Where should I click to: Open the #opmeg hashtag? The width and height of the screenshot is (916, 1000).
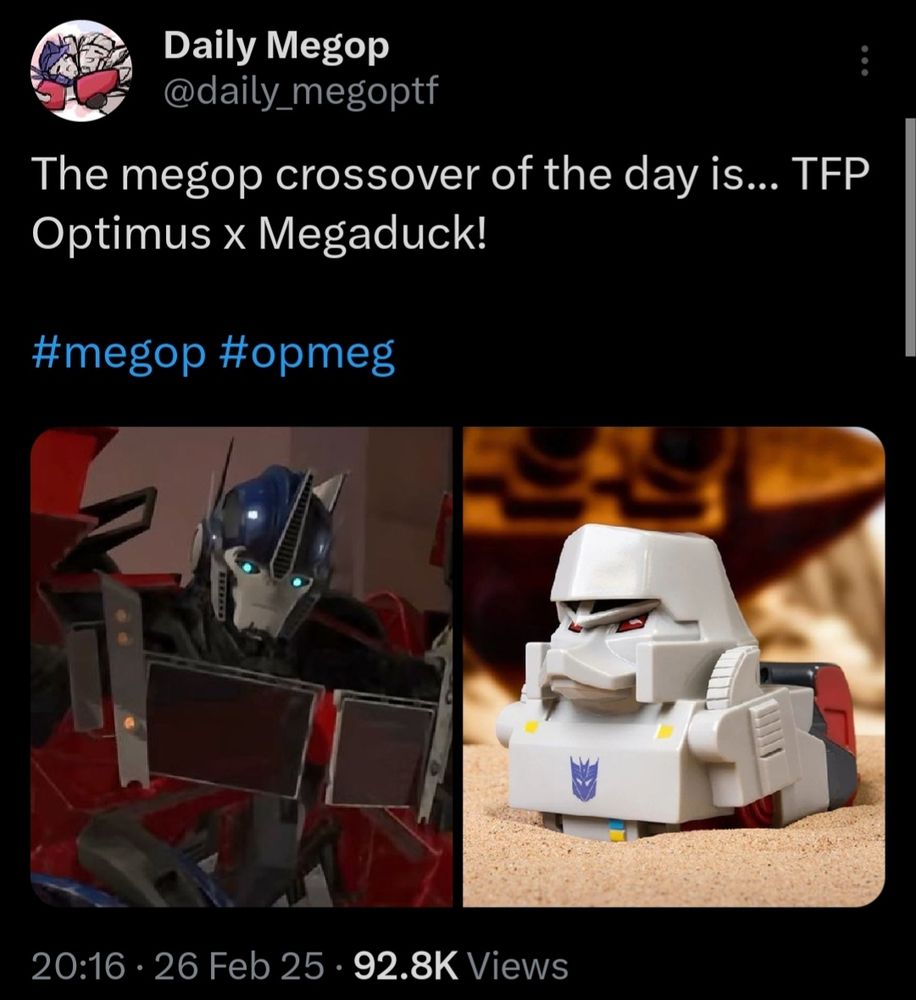[307, 353]
